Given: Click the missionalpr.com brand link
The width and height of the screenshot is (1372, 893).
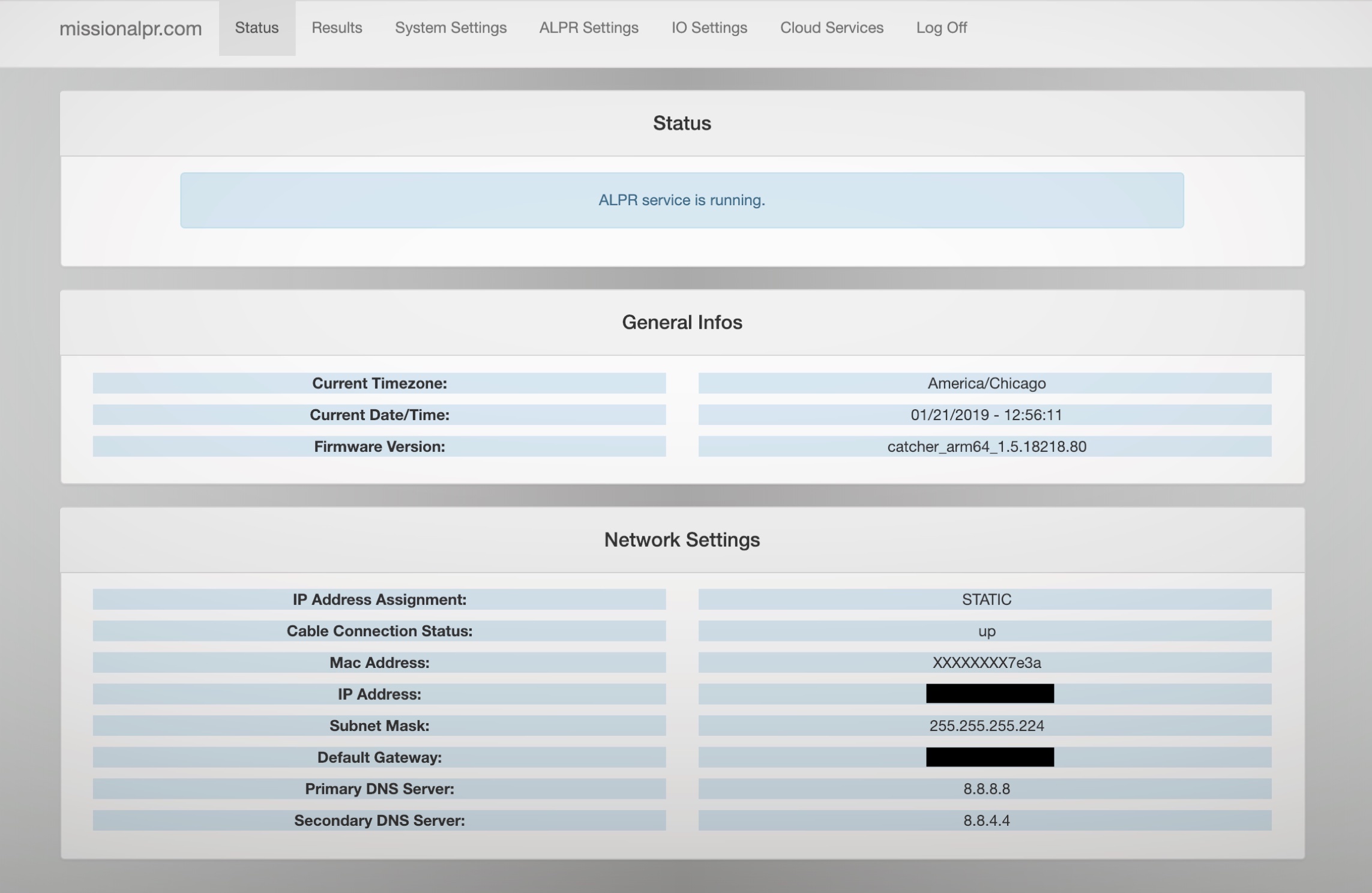Looking at the screenshot, I should click(x=130, y=28).
